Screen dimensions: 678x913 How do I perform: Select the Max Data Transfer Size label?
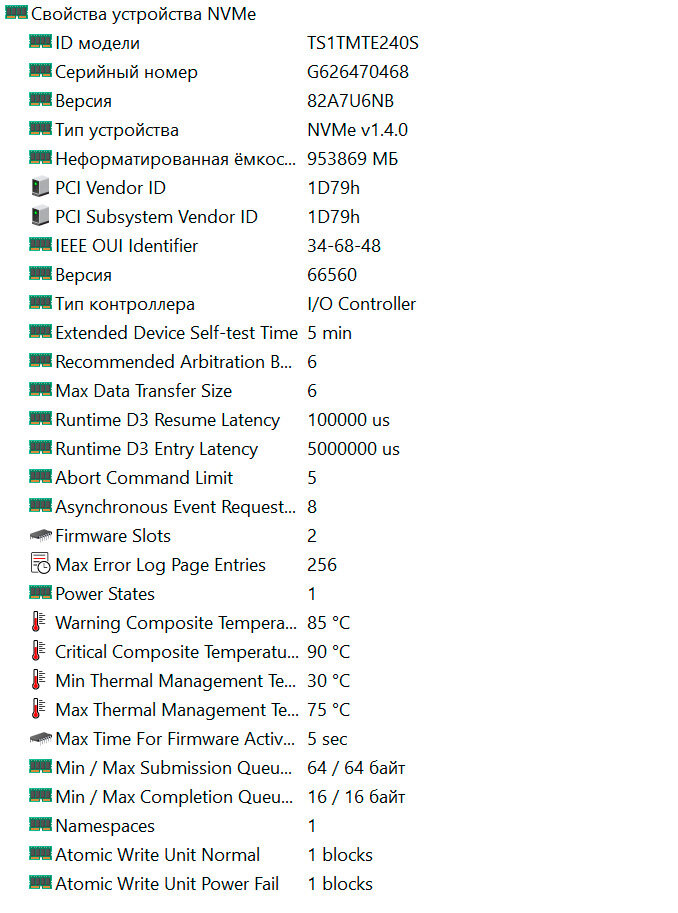(x=143, y=391)
